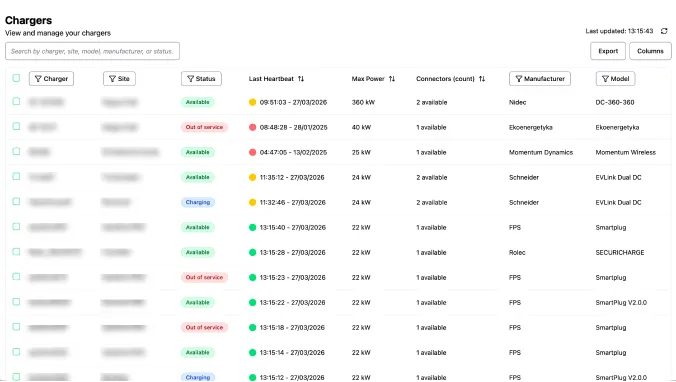The width and height of the screenshot is (676, 382).
Task: Sort by Max Power arrows icon
Action: pyautogui.click(x=391, y=79)
